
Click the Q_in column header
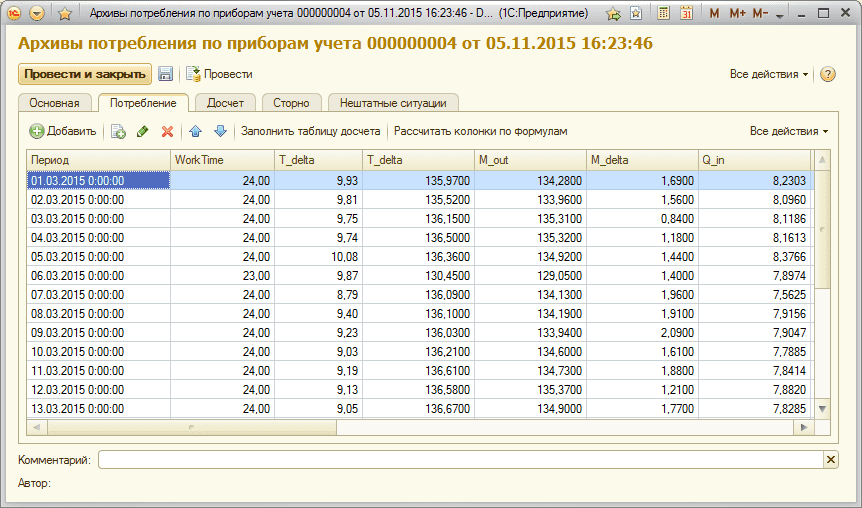pos(754,160)
